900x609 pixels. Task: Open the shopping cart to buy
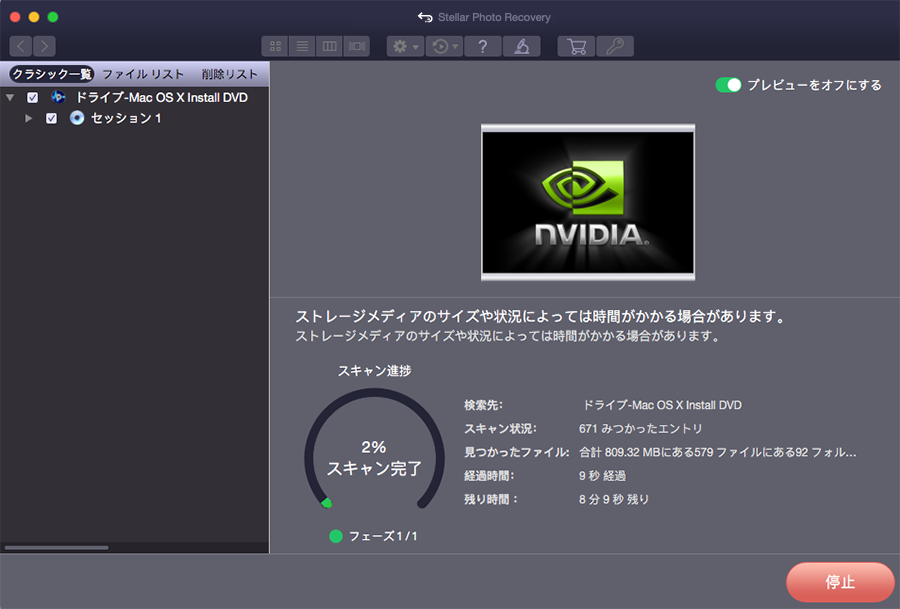tap(576, 46)
